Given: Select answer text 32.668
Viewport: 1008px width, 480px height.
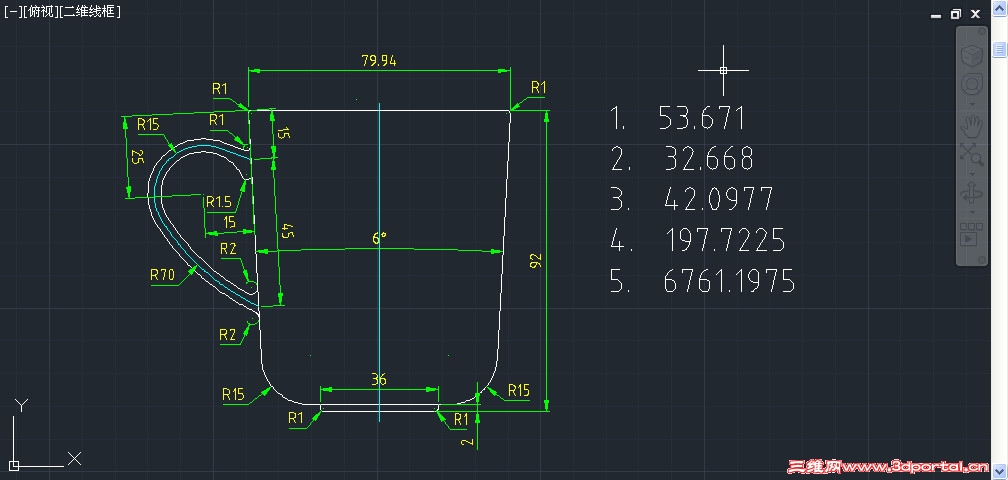Looking at the screenshot, I should click(708, 159).
